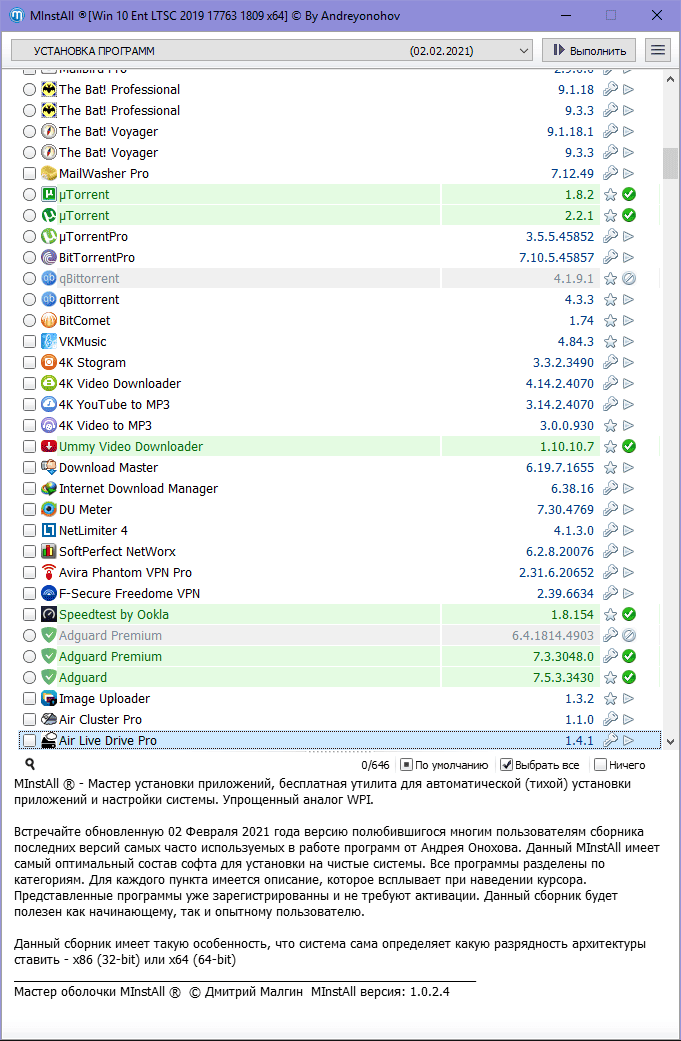Click the 'F-Secure Freedome VPN' entry

coord(129,594)
